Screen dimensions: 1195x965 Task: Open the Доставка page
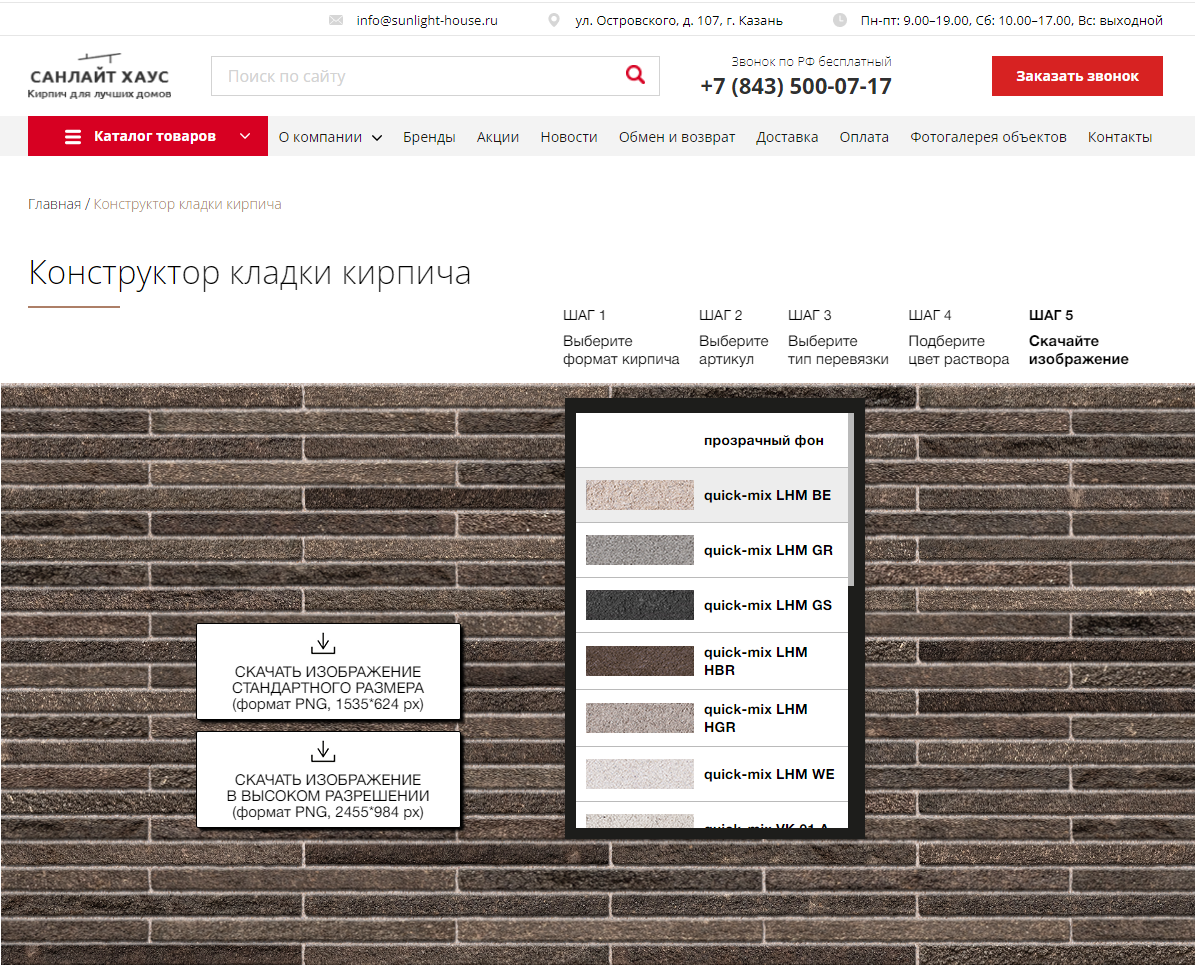[x=787, y=137]
